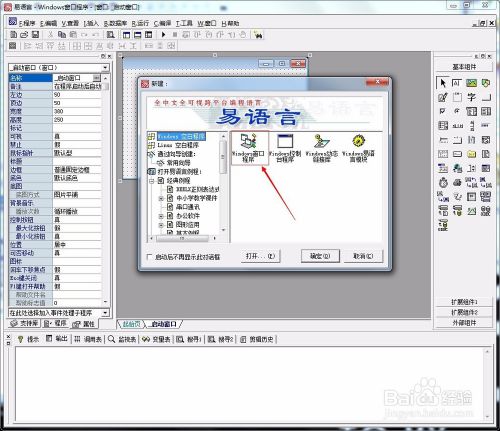Click the binoculars find icon in toolbar
The height and width of the screenshot is (431, 500).
point(258,35)
